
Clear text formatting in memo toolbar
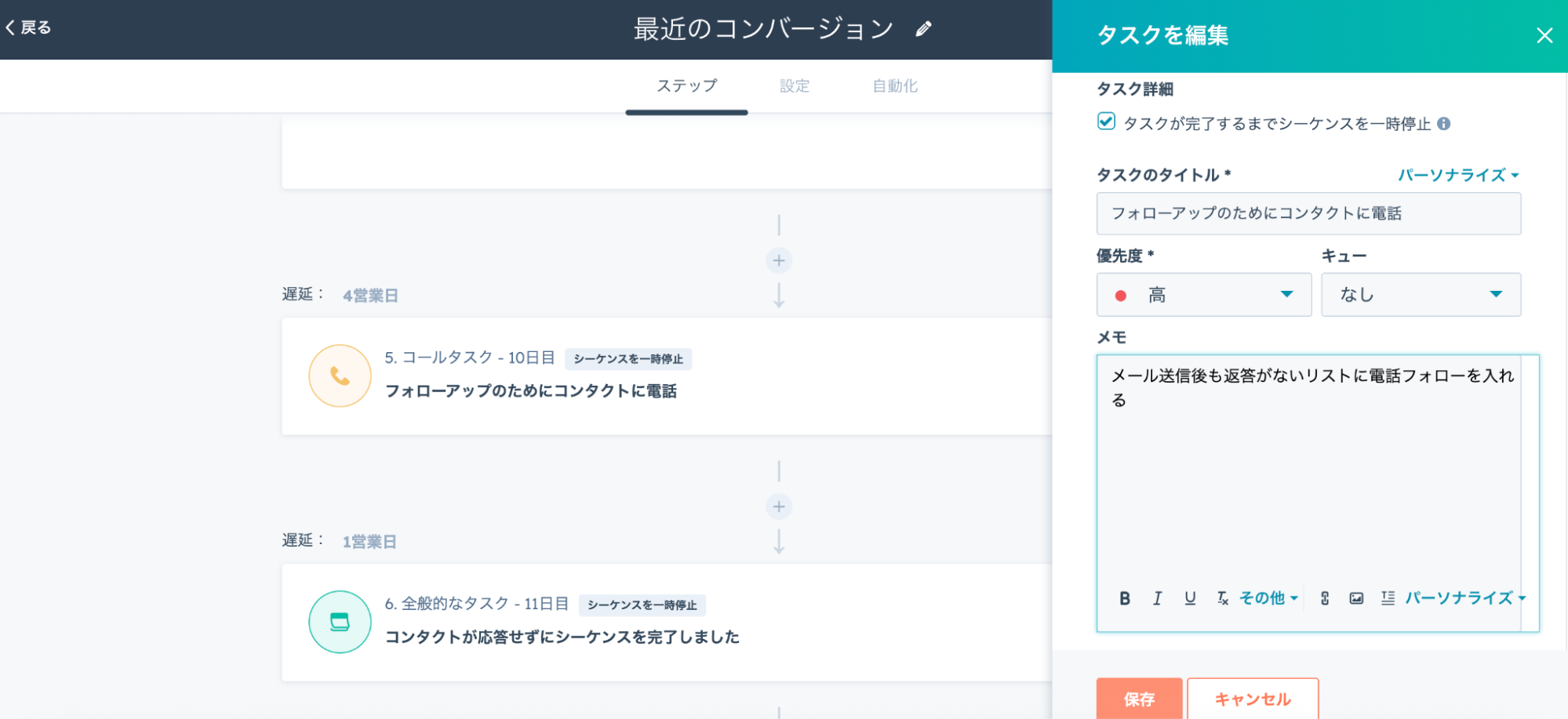pos(1222,598)
